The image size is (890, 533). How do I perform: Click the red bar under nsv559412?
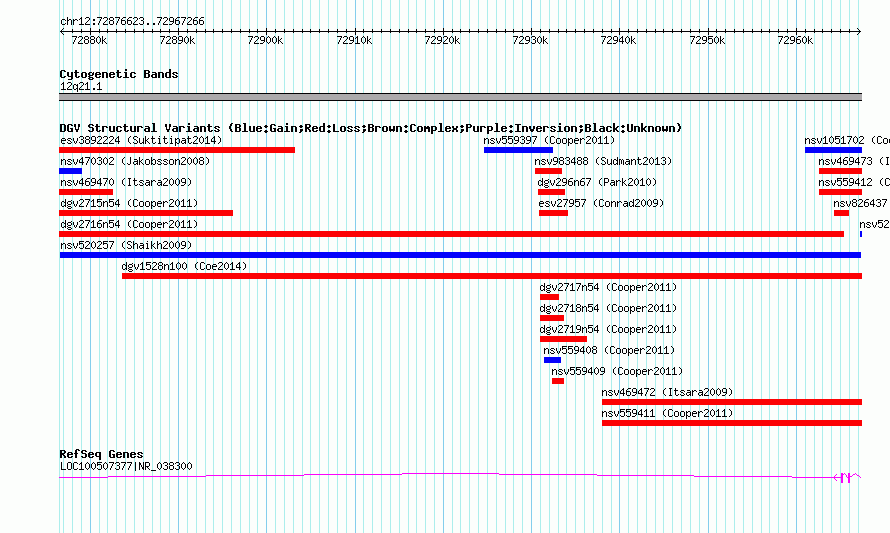tap(841, 192)
